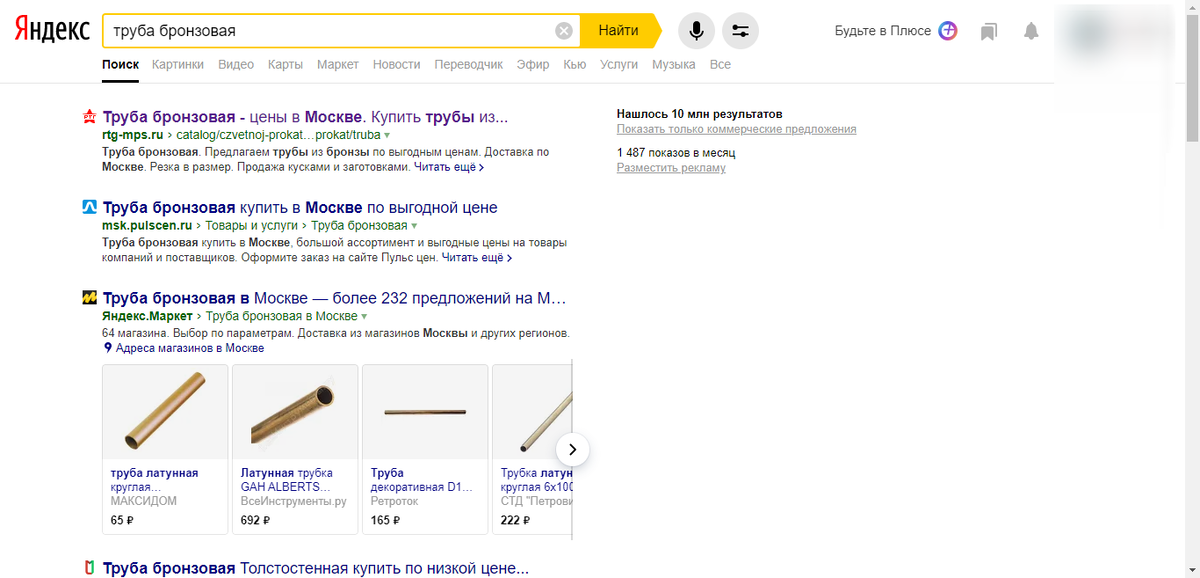Click the Plus circle icon
The image size is (1200, 578).
[x=948, y=31]
